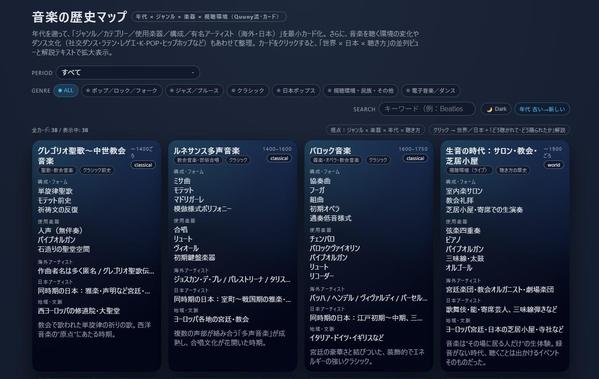Click the 年代 × ジャンル subtitle pill by the title

click(x=209, y=17)
